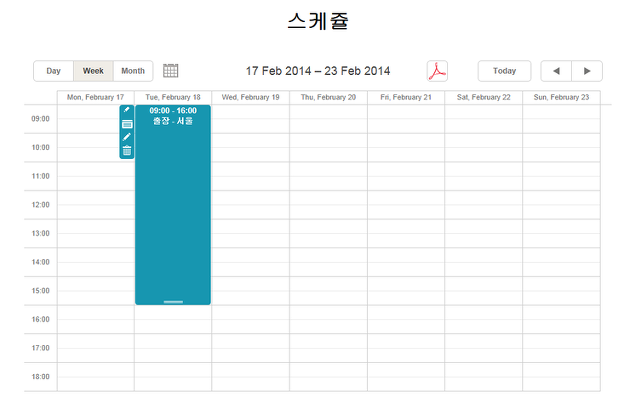The height and width of the screenshot is (415, 630).
Task: Click the color brush icon beside the event
Action: tap(127, 110)
